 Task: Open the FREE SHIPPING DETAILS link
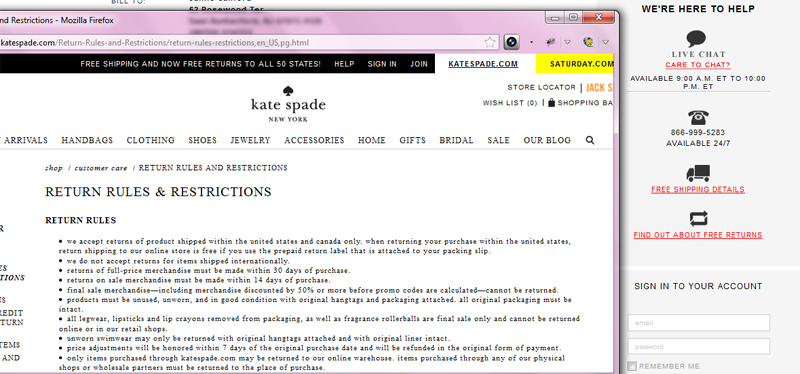tap(698, 189)
